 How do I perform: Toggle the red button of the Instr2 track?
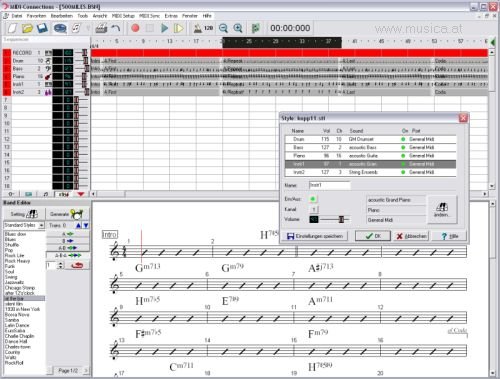tap(7, 92)
